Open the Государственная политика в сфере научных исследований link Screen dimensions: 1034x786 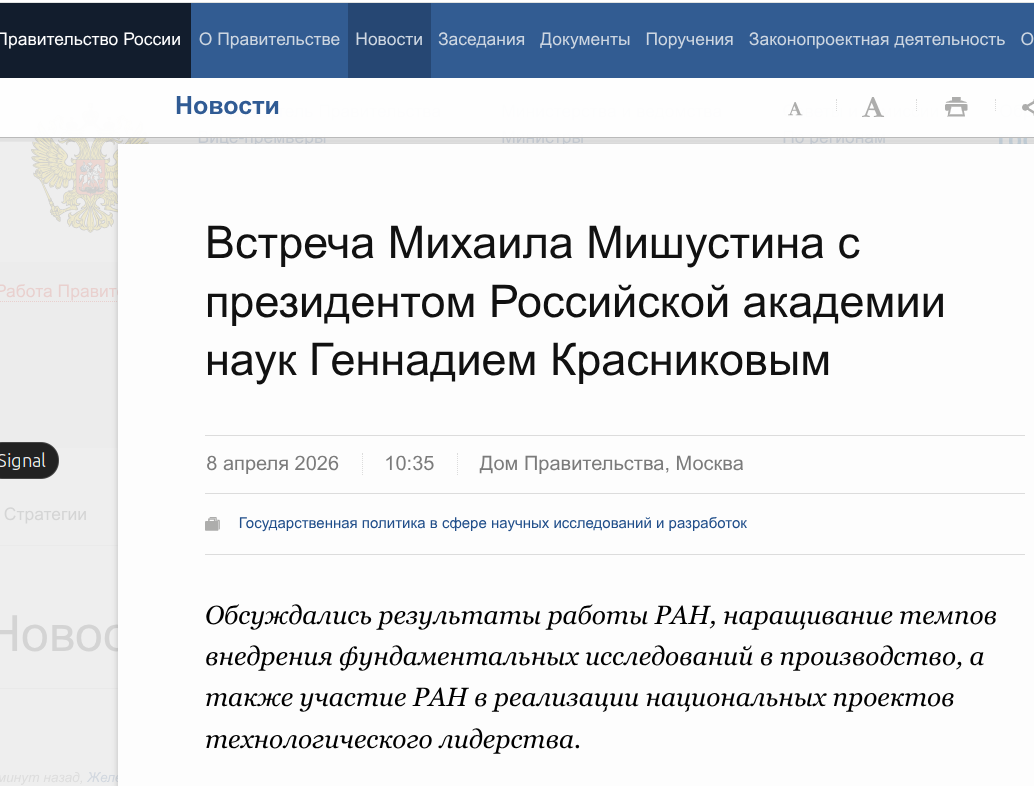pyautogui.click(x=492, y=523)
